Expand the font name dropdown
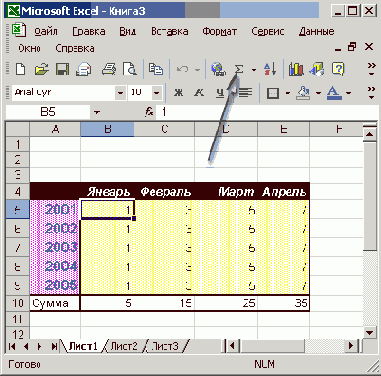This screenshot has width=381, height=376. pos(120,93)
